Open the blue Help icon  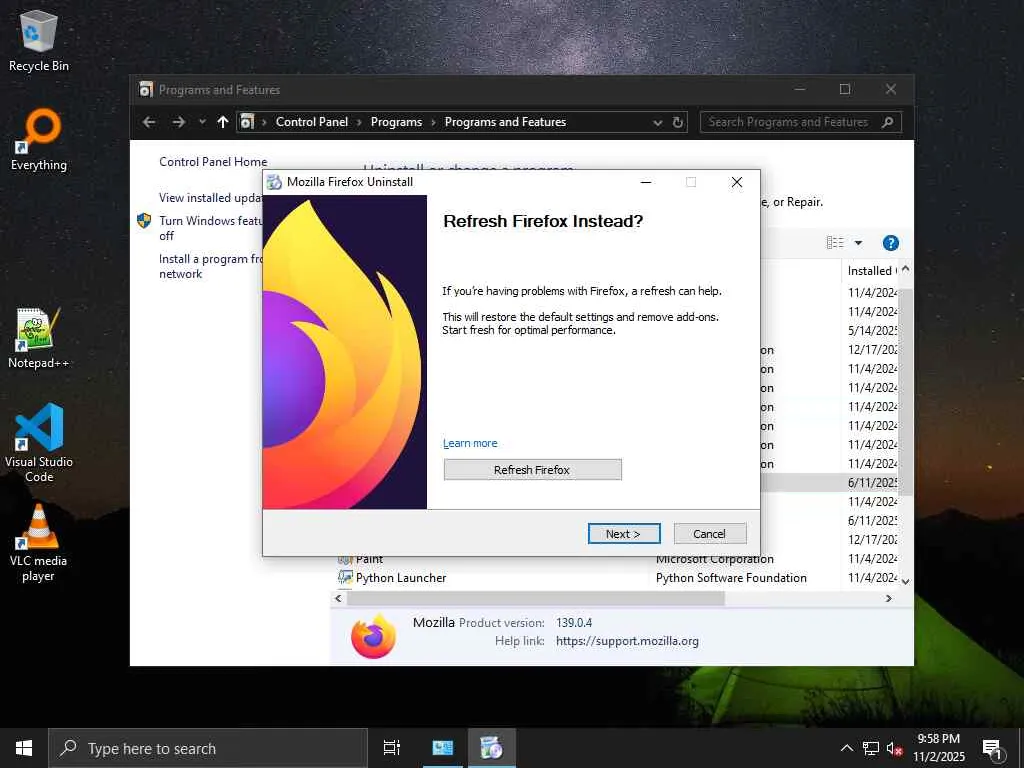pyautogui.click(x=891, y=243)
